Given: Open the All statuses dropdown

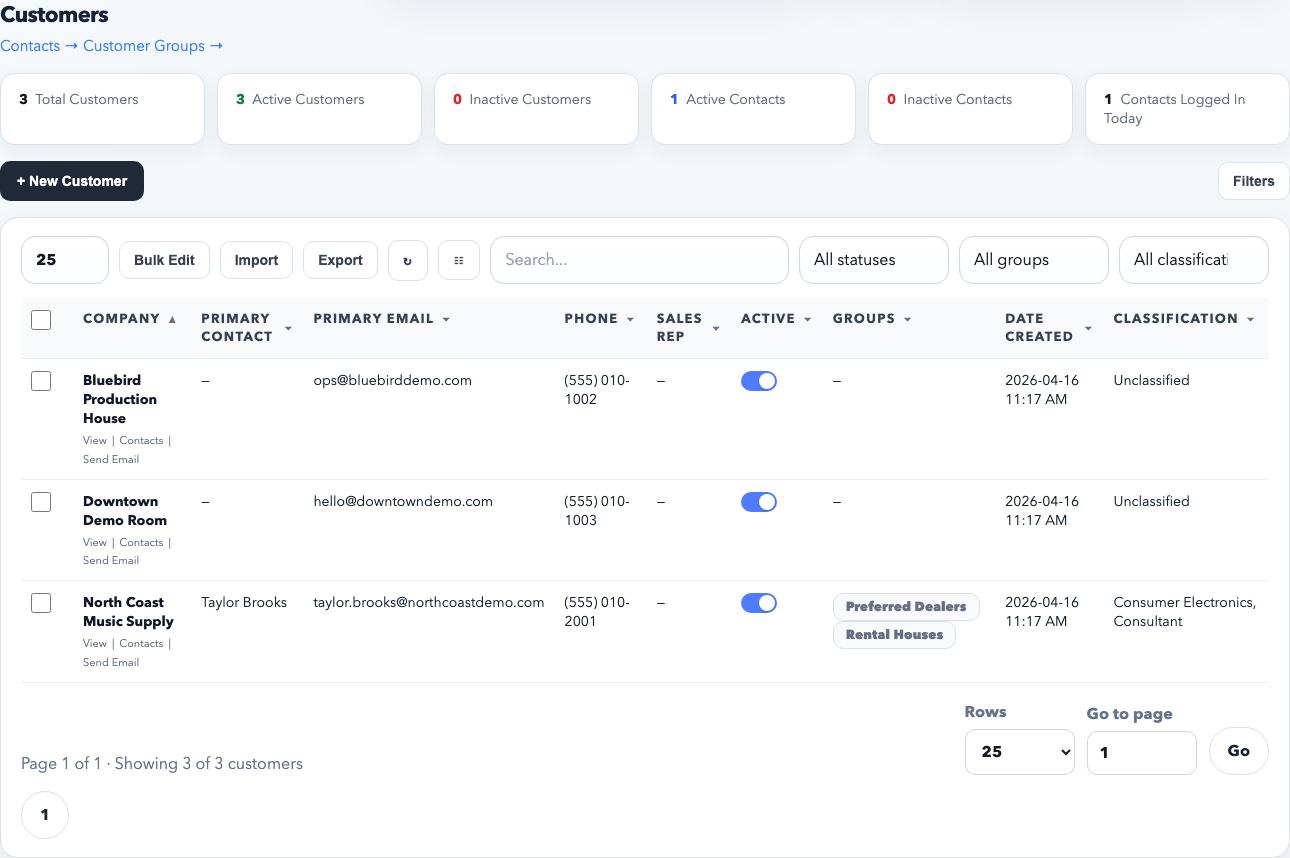Looking at the screenshot, I should coord(874,260).
